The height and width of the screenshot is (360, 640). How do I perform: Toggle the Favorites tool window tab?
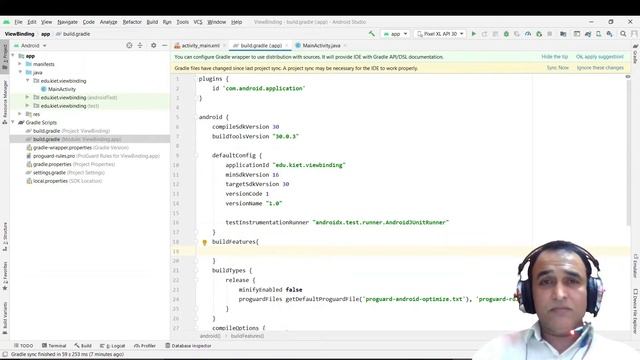coord(5,276)
